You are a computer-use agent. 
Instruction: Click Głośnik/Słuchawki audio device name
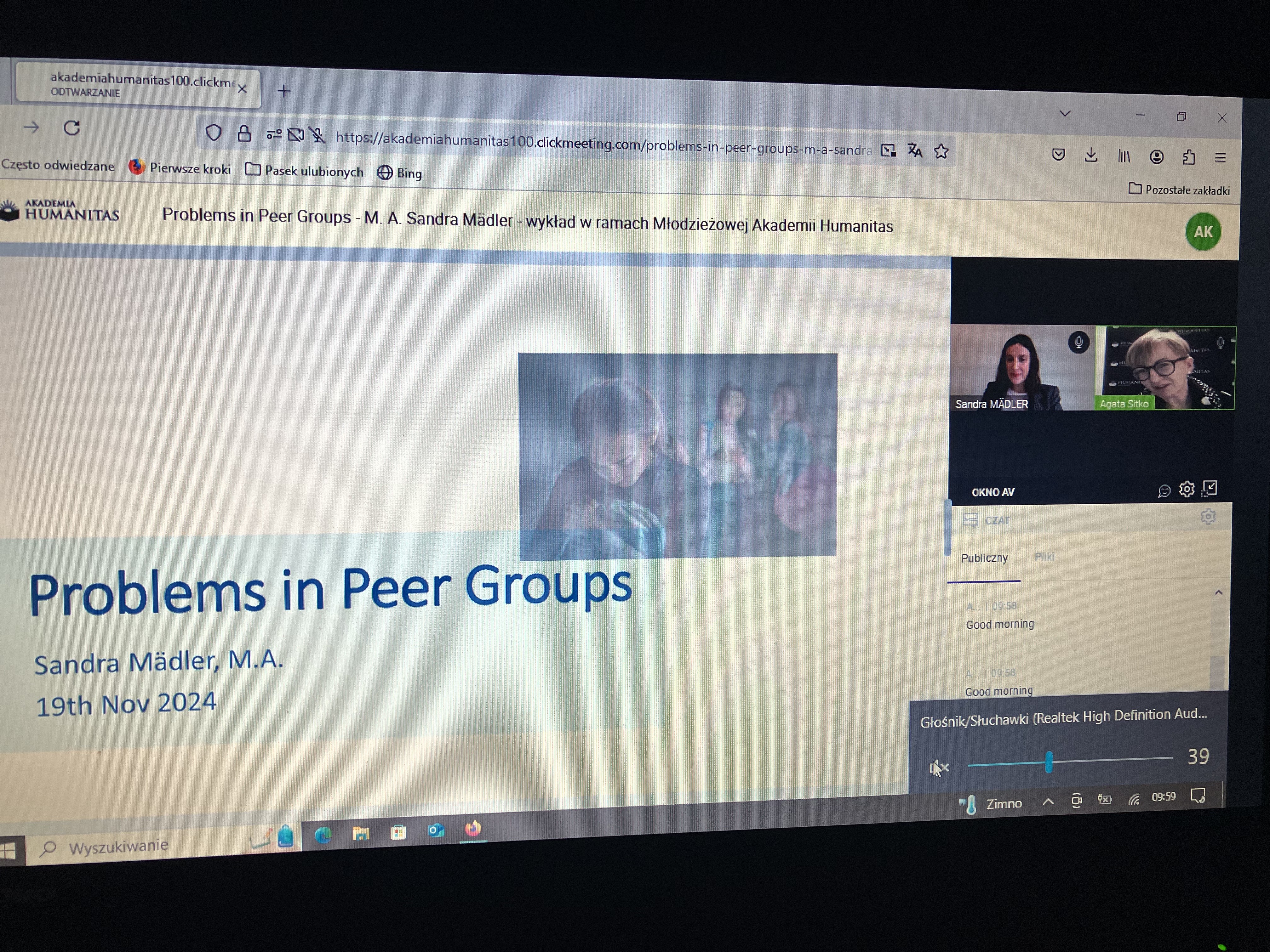[x=1063, y=717]
